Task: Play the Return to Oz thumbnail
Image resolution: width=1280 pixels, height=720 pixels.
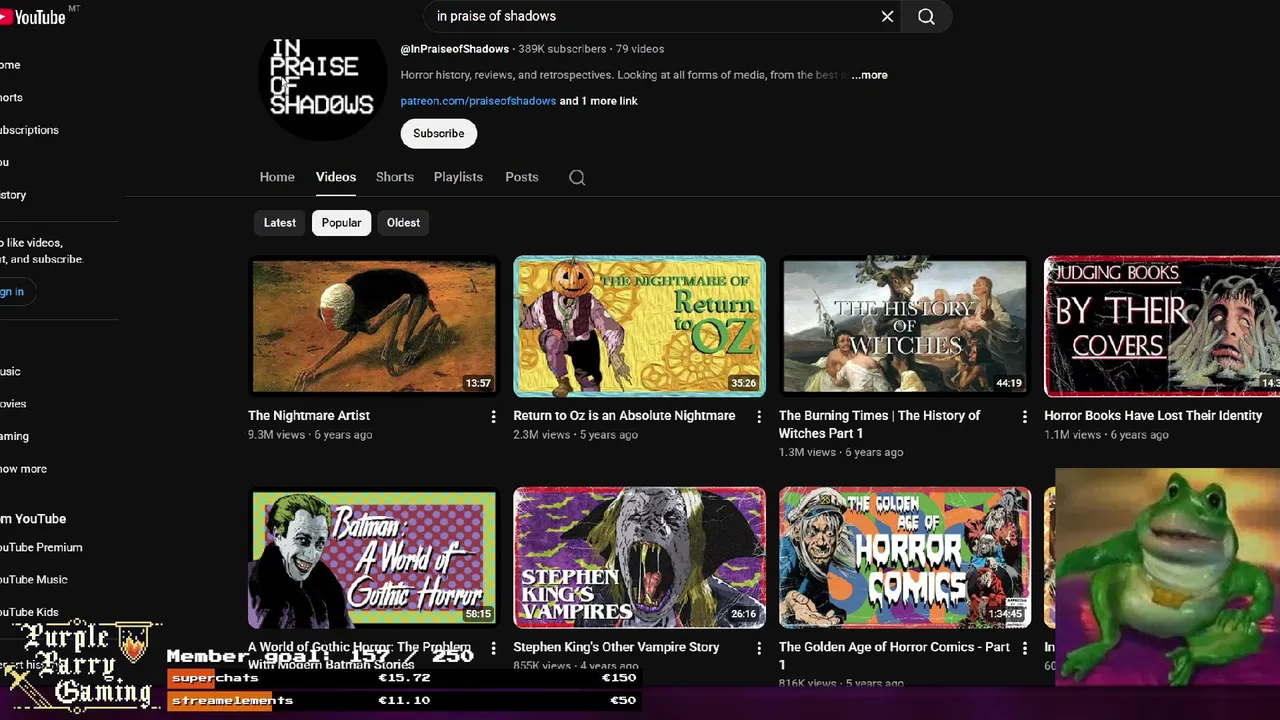Action: click(639, 326)
